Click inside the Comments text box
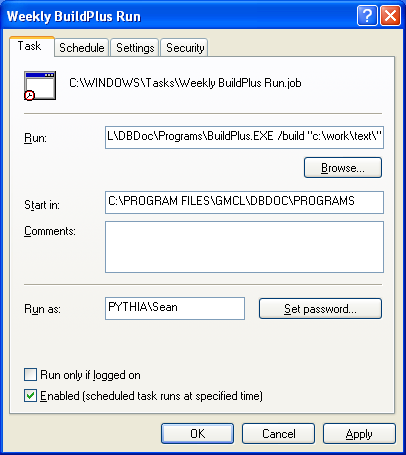The height and width of the screenshot is (455, 406). click(244, 247)
